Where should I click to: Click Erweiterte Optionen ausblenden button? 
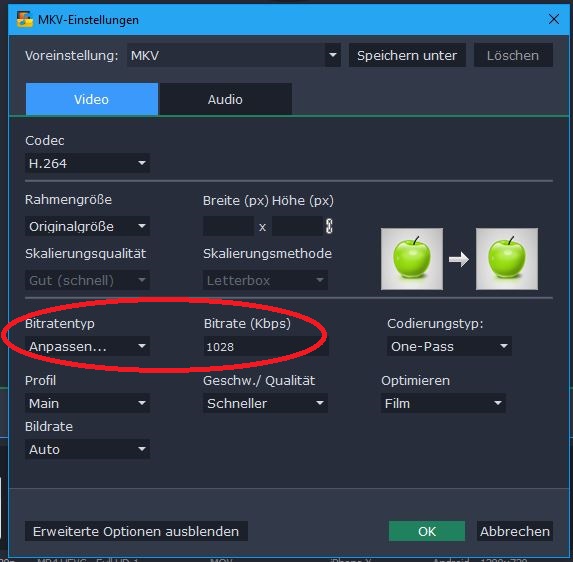point(136,531)
